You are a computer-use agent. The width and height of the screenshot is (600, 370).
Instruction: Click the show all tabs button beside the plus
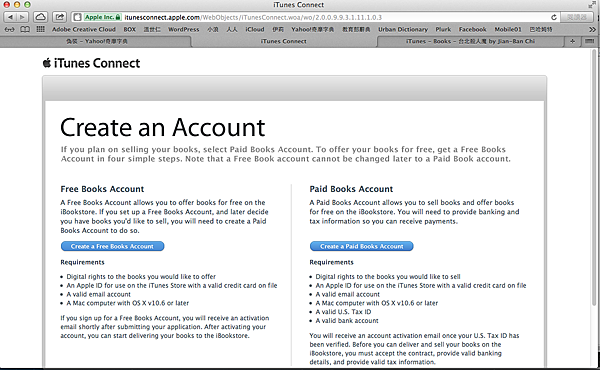tap(589, 41)
